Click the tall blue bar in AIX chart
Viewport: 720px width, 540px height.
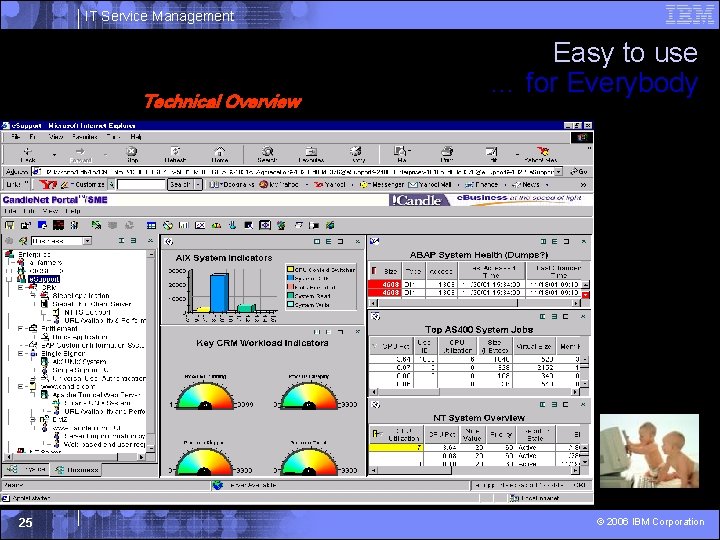click(219, 293)
